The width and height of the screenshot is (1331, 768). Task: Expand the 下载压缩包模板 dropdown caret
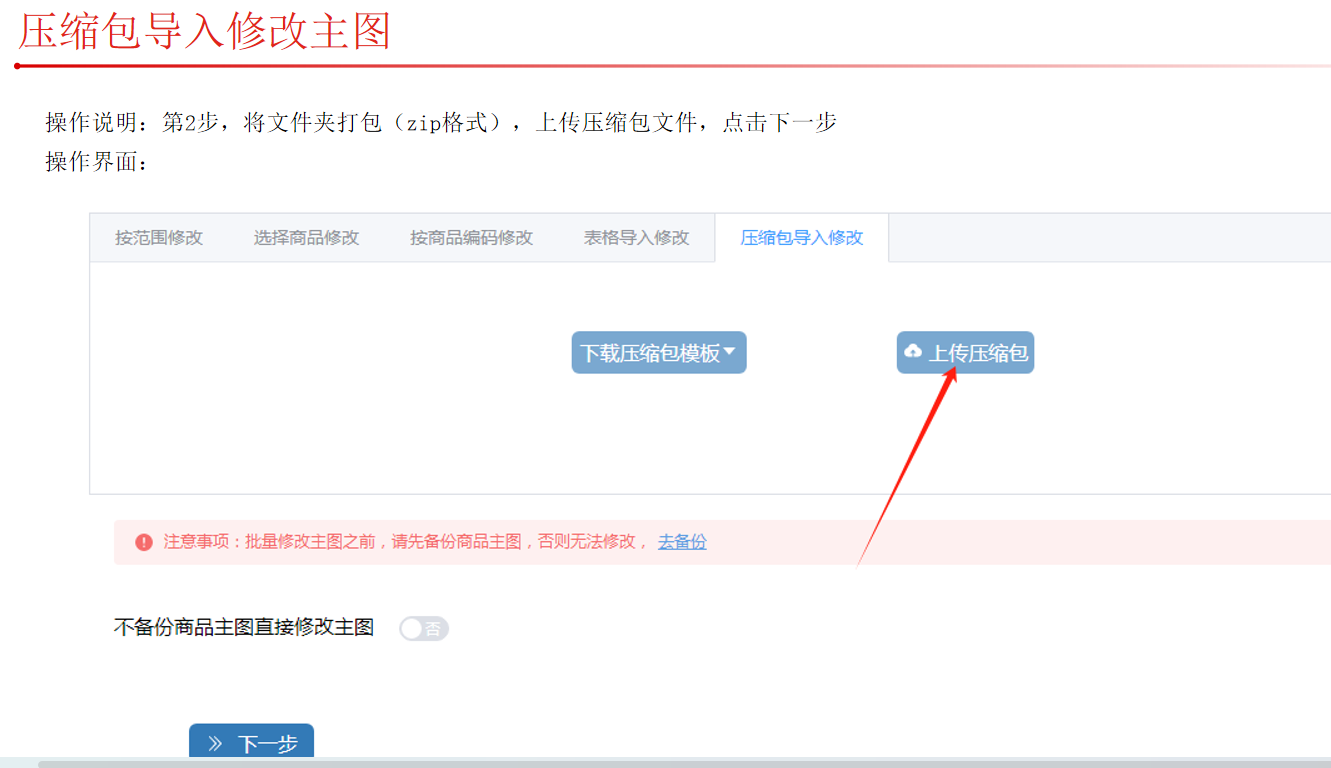tap(729, 352)
